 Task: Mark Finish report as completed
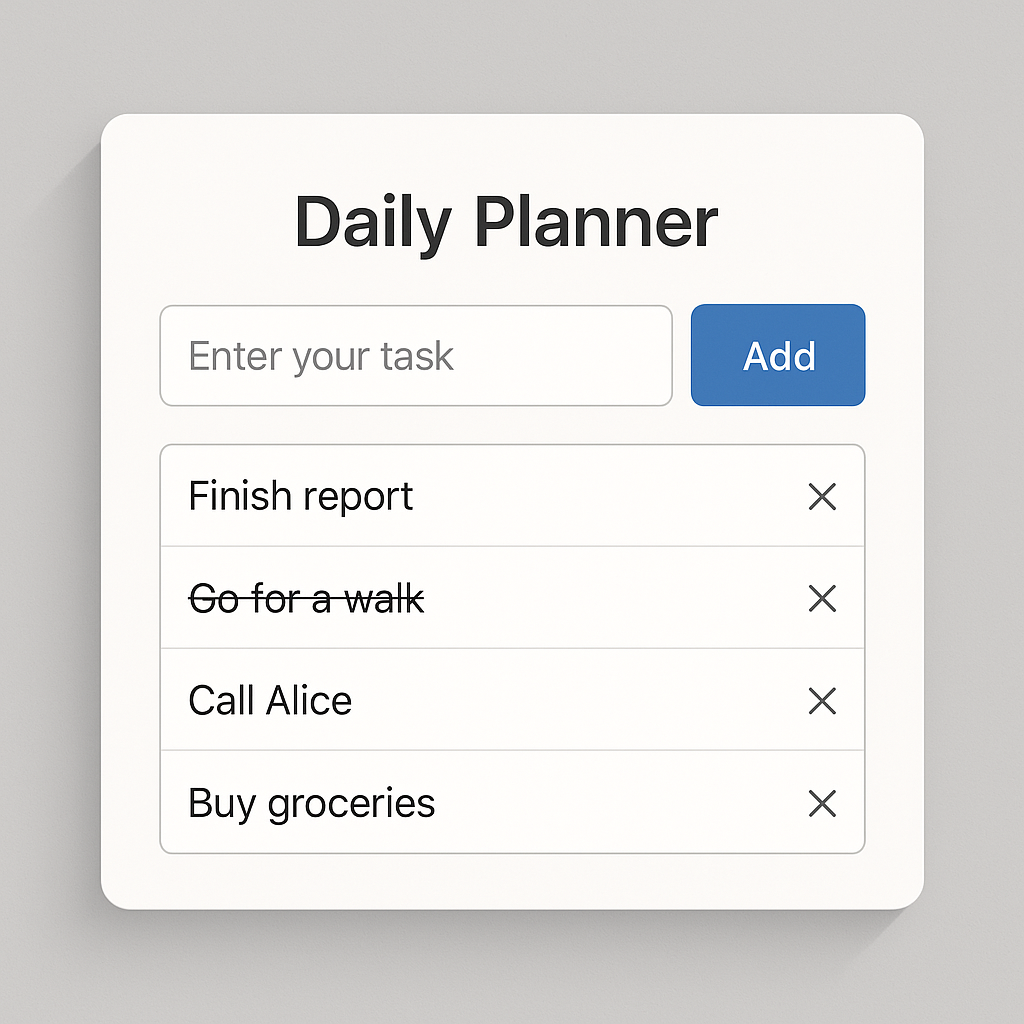tap(300, 496)
